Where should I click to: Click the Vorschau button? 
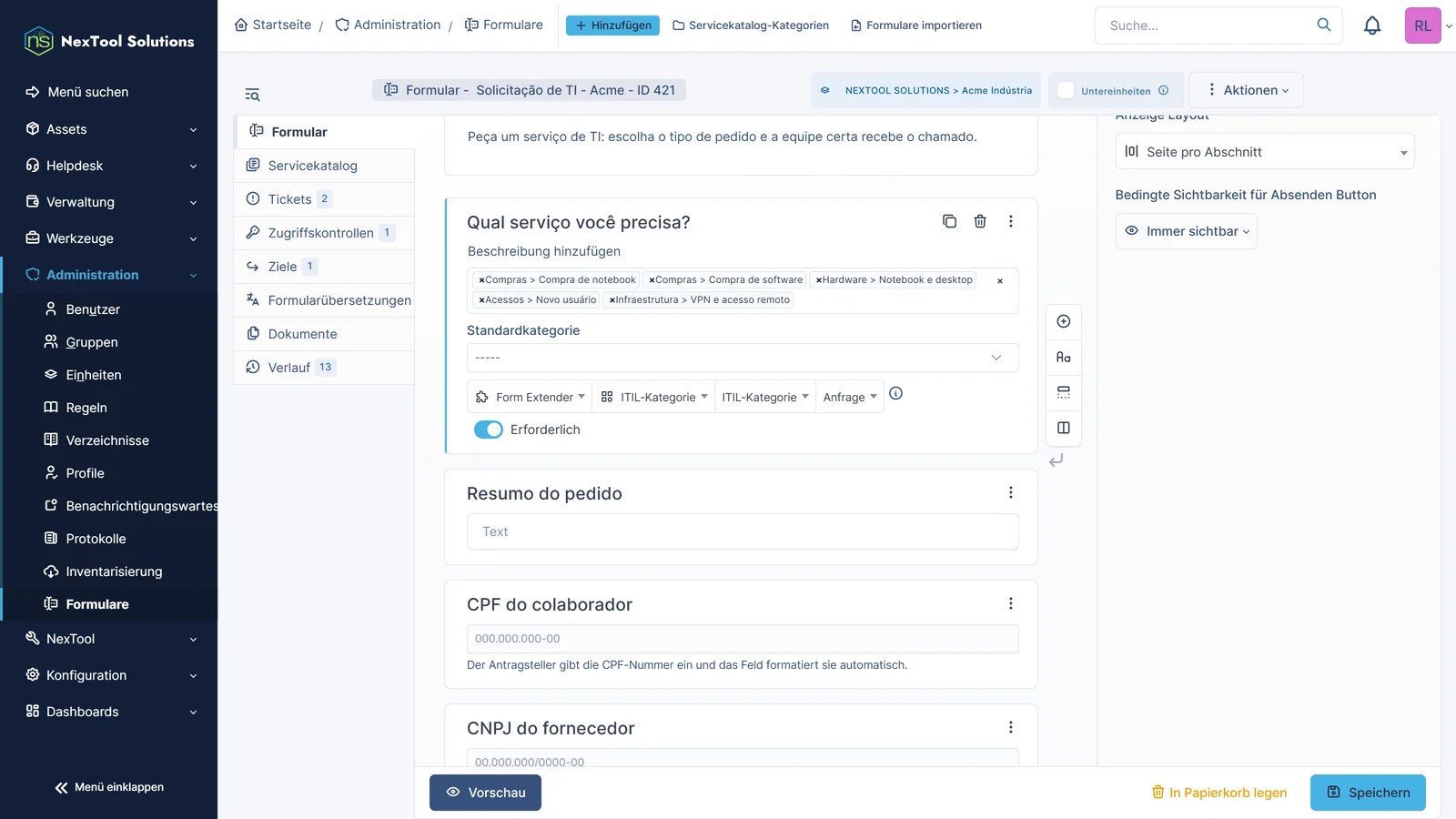(485, 793)
